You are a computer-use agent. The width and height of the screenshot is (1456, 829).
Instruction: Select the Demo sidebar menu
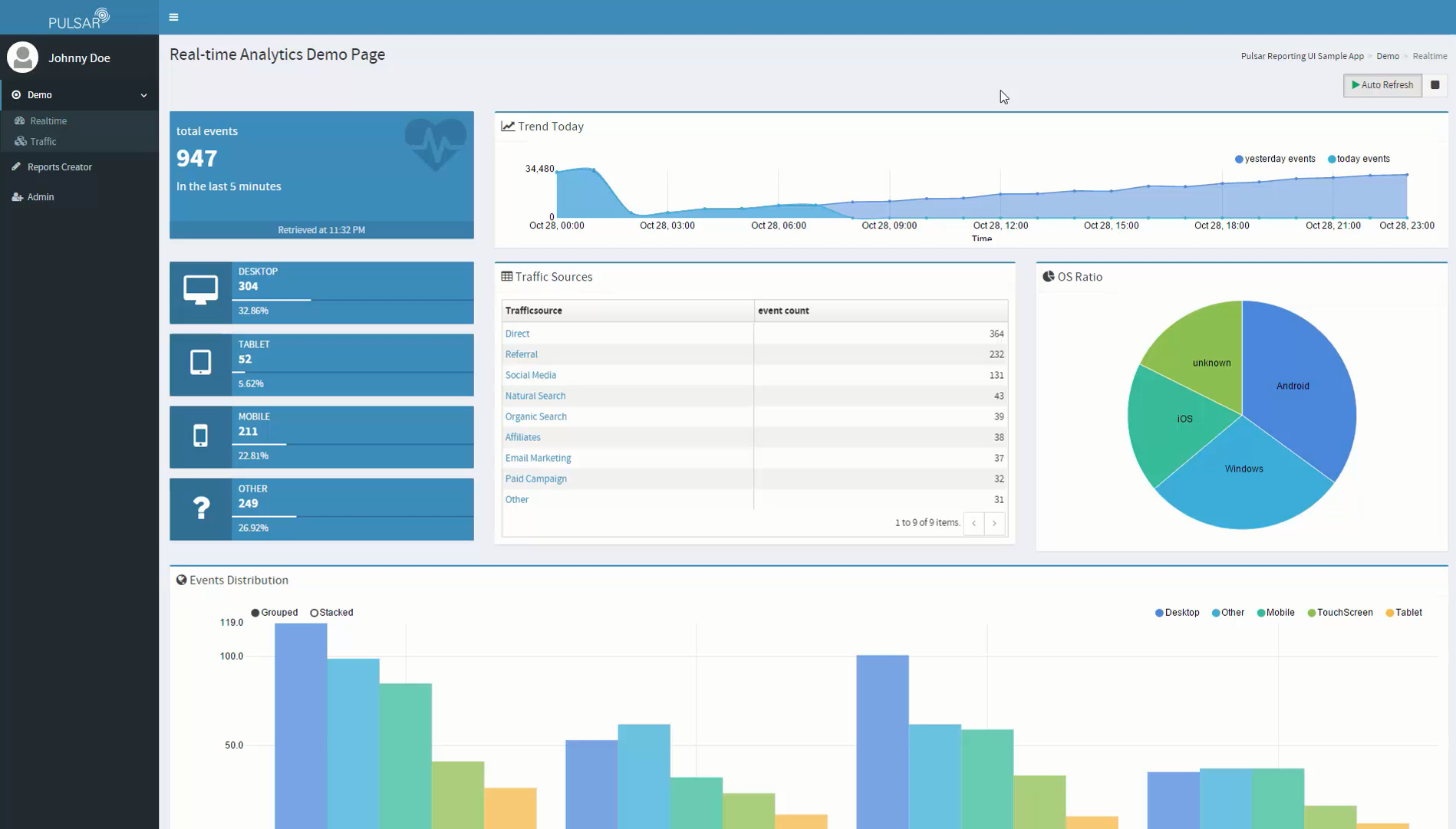tap(80, 95)
